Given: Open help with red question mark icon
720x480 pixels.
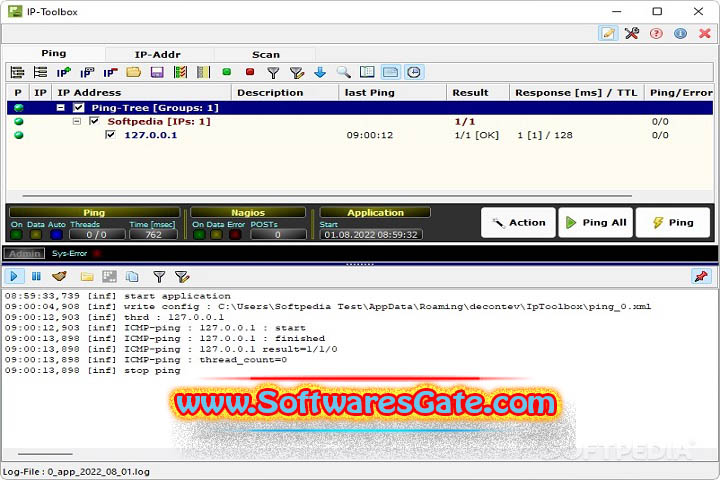Looking at the screenshot, I should [656, 34].
